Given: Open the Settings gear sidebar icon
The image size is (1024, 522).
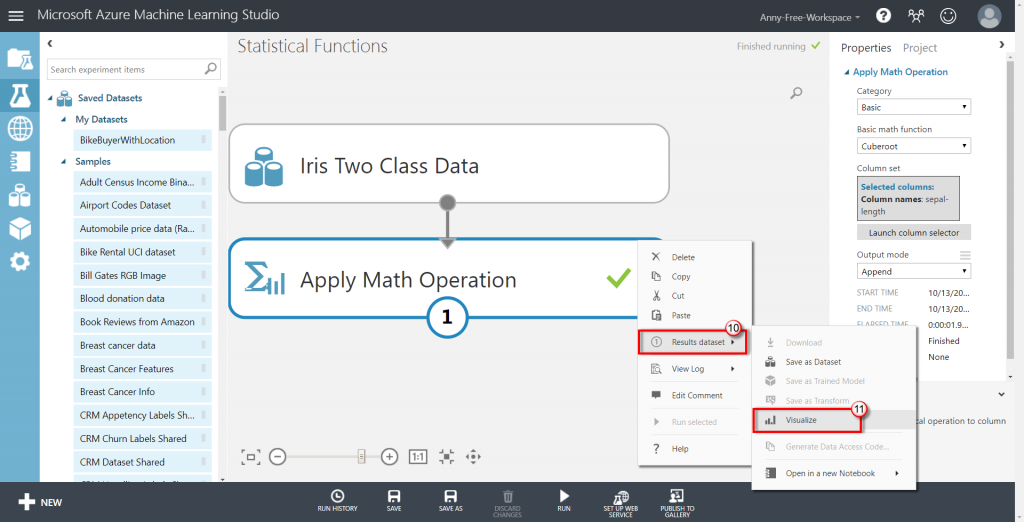Looking at the screenshot, I should (20, 262).
